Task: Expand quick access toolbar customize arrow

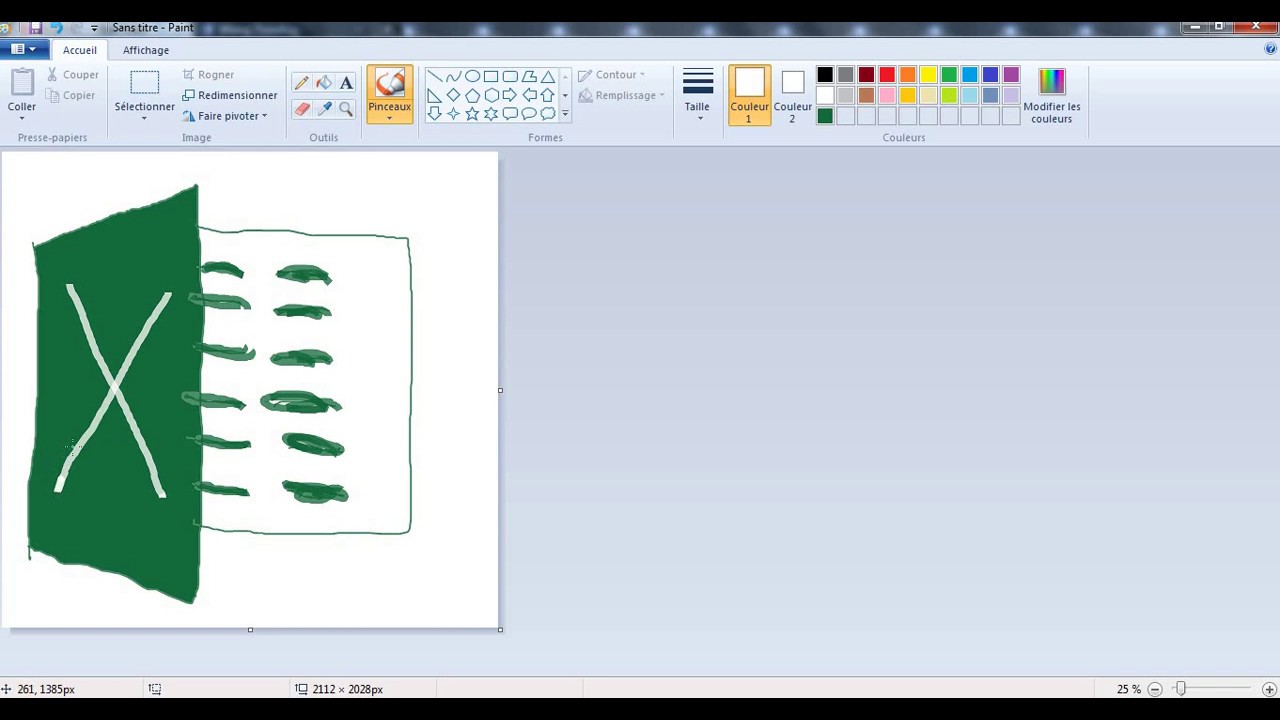Action: (x=94, y=28)
